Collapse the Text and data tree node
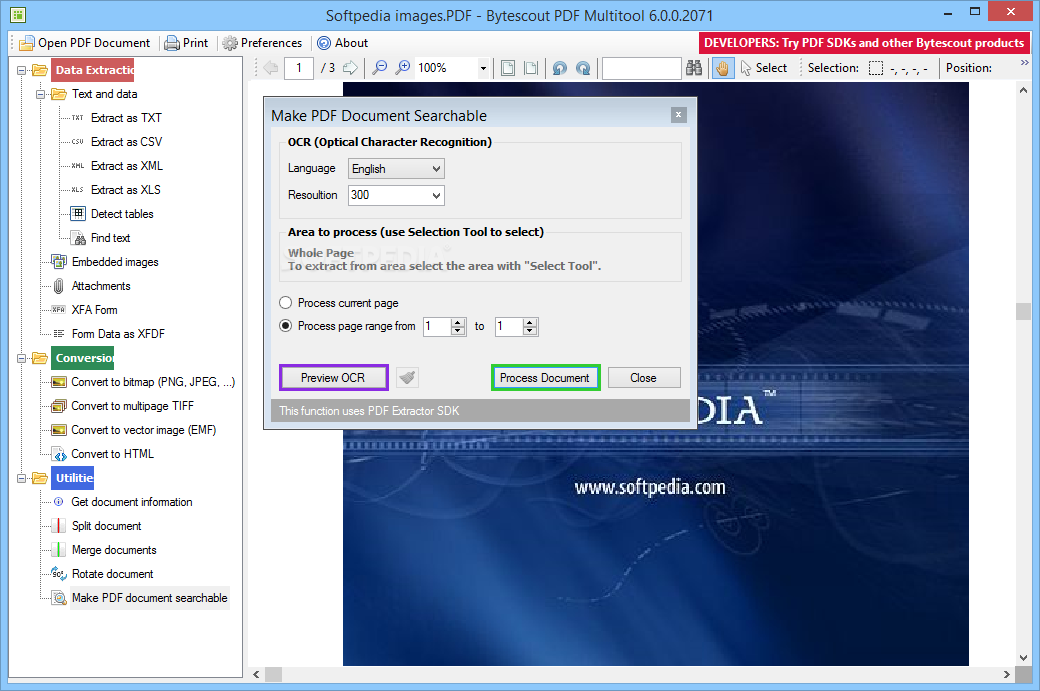Screen dimensions: 1040x691 [40, 94]
